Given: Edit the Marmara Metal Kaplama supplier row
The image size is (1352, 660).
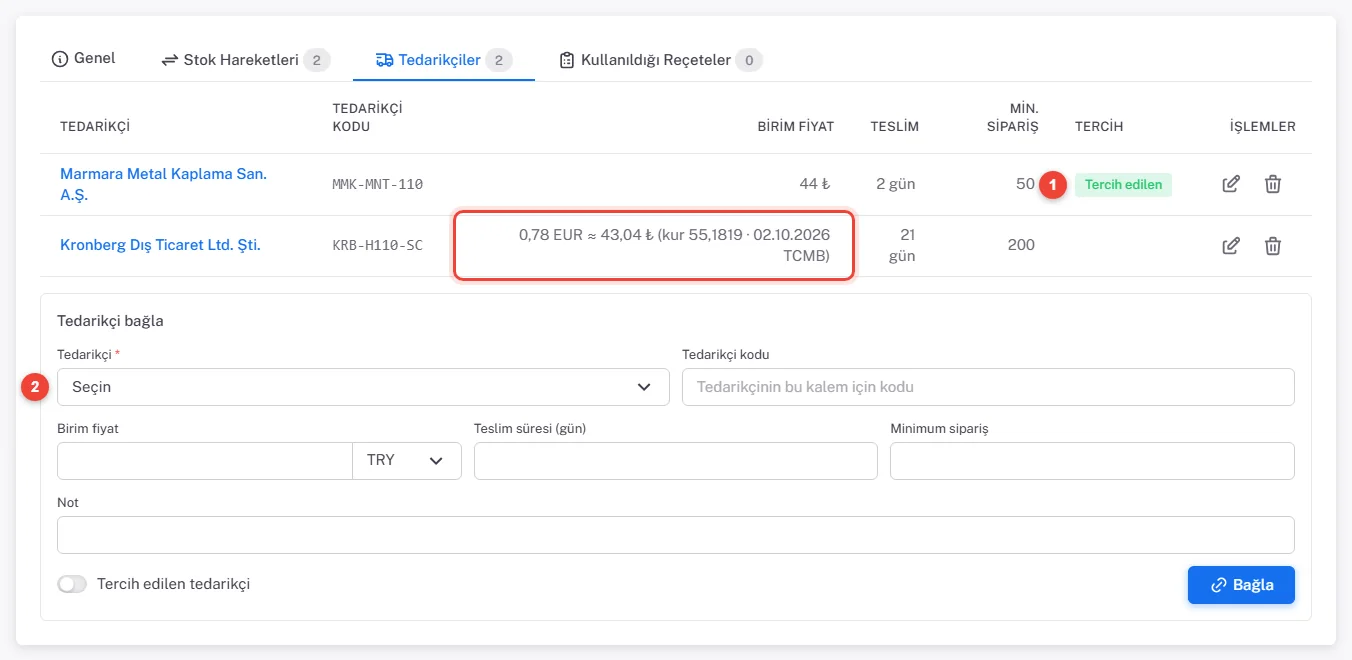Looking at the screenshot, I should 1231,184.
